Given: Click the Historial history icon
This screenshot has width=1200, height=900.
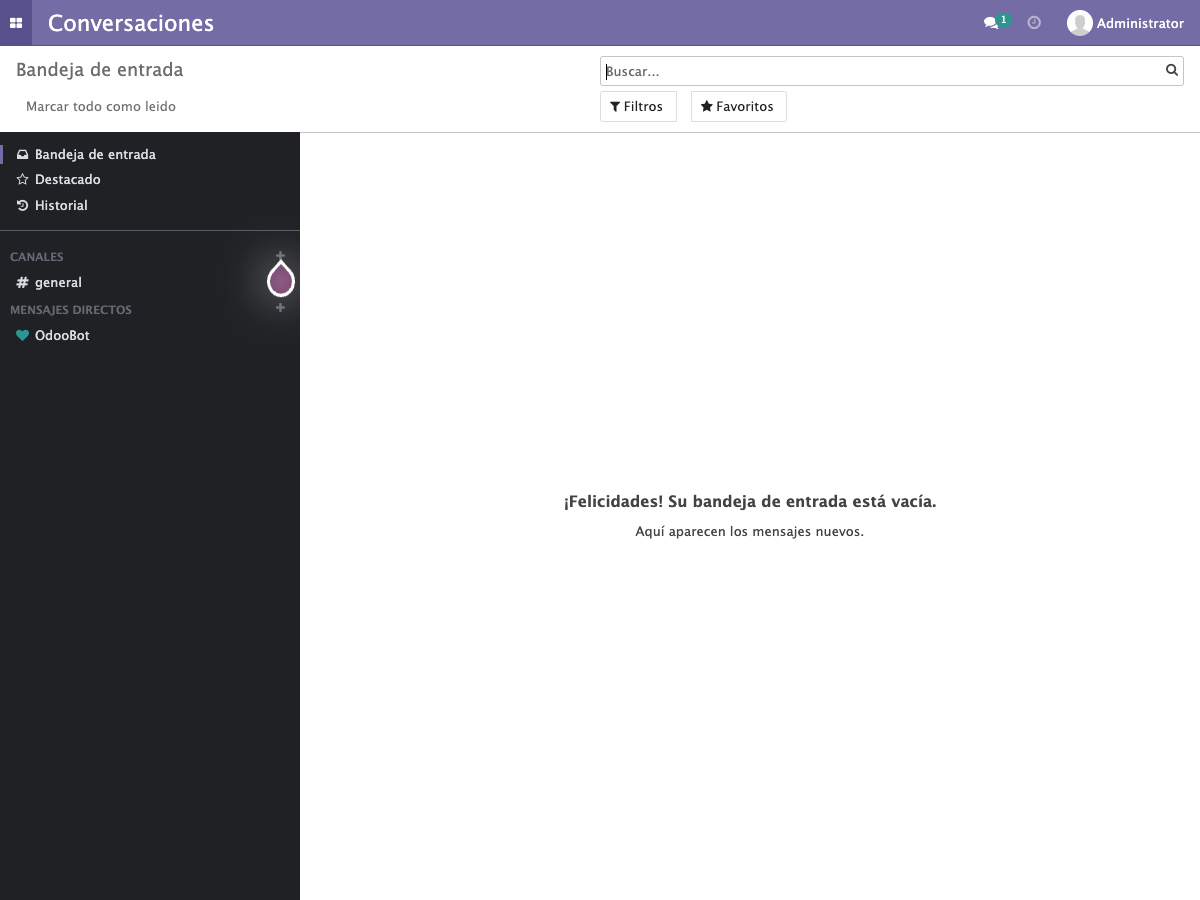Looking at the screenshot, I should (23, 205).
